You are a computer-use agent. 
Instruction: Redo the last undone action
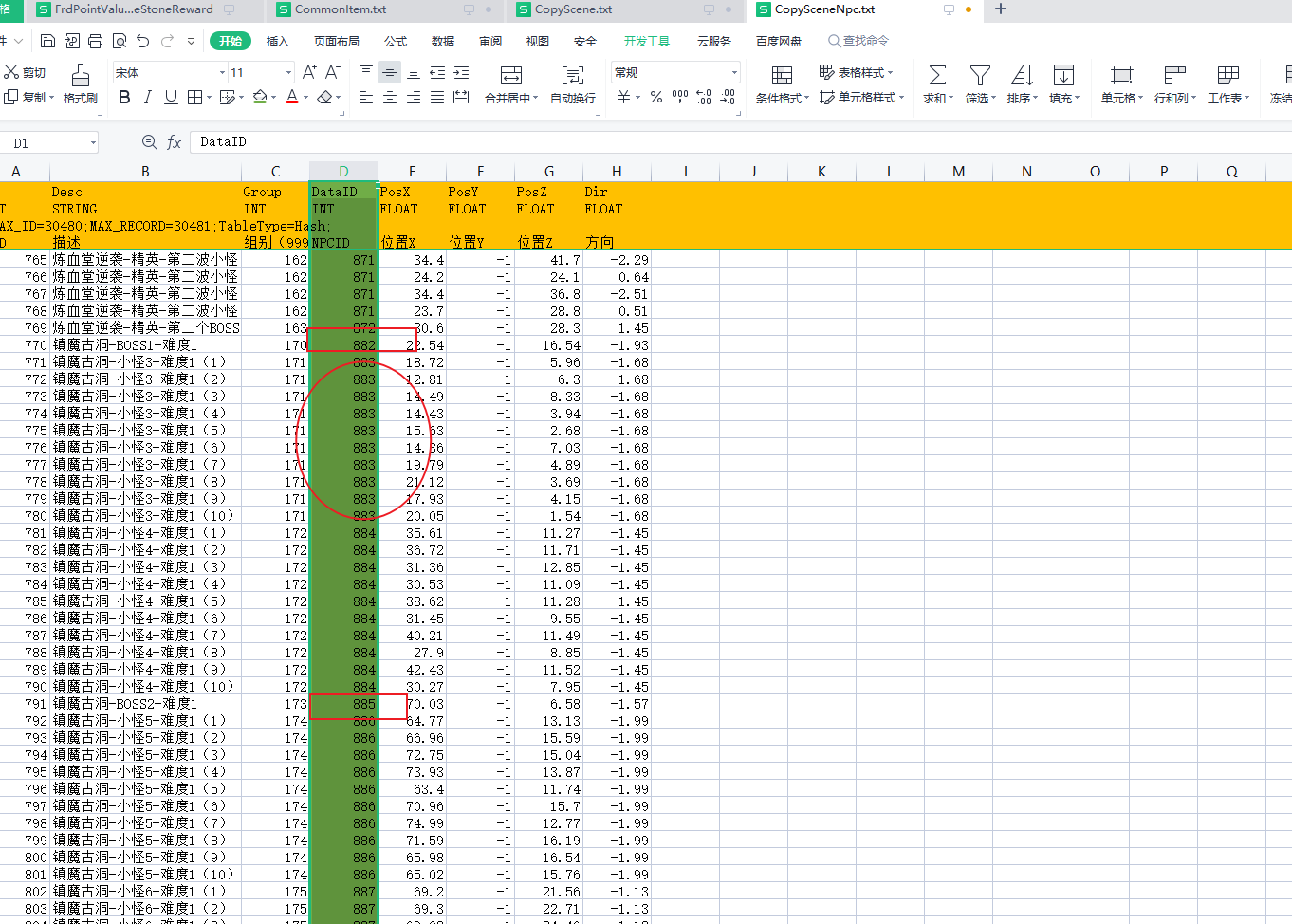168,41
